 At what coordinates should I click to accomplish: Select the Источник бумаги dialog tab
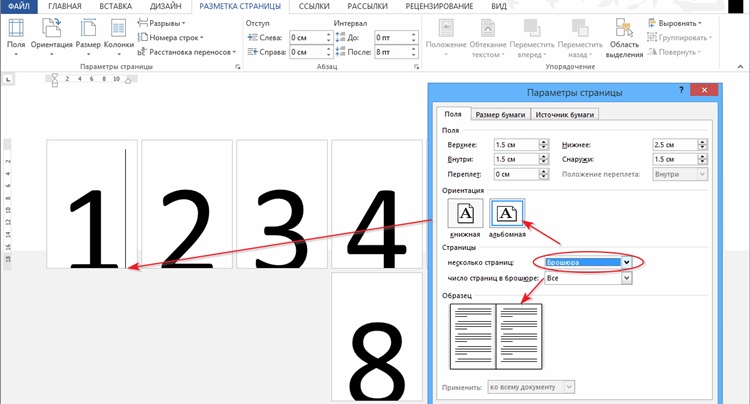pos(564,115)
